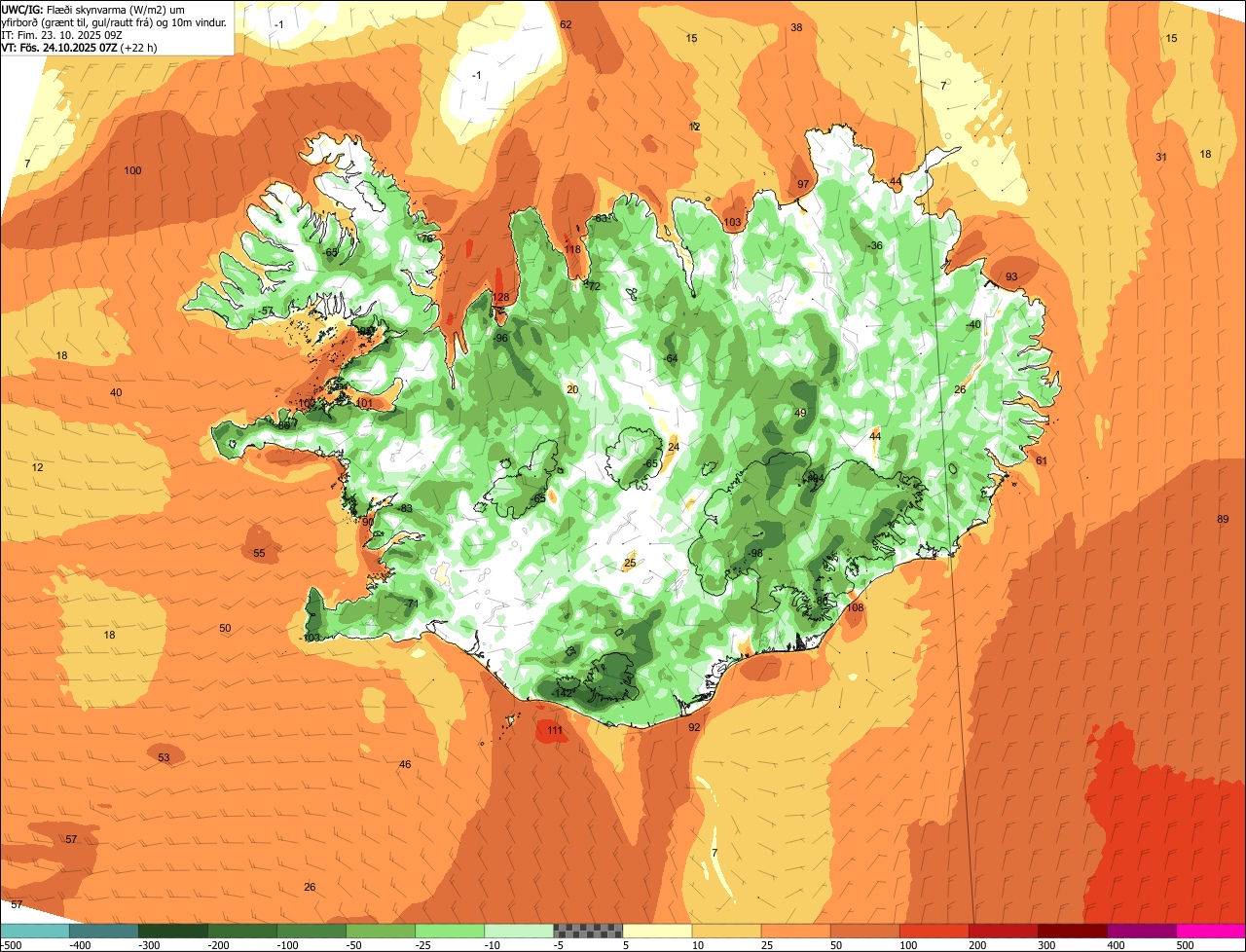Click the map value 128

tap(500, 298)
